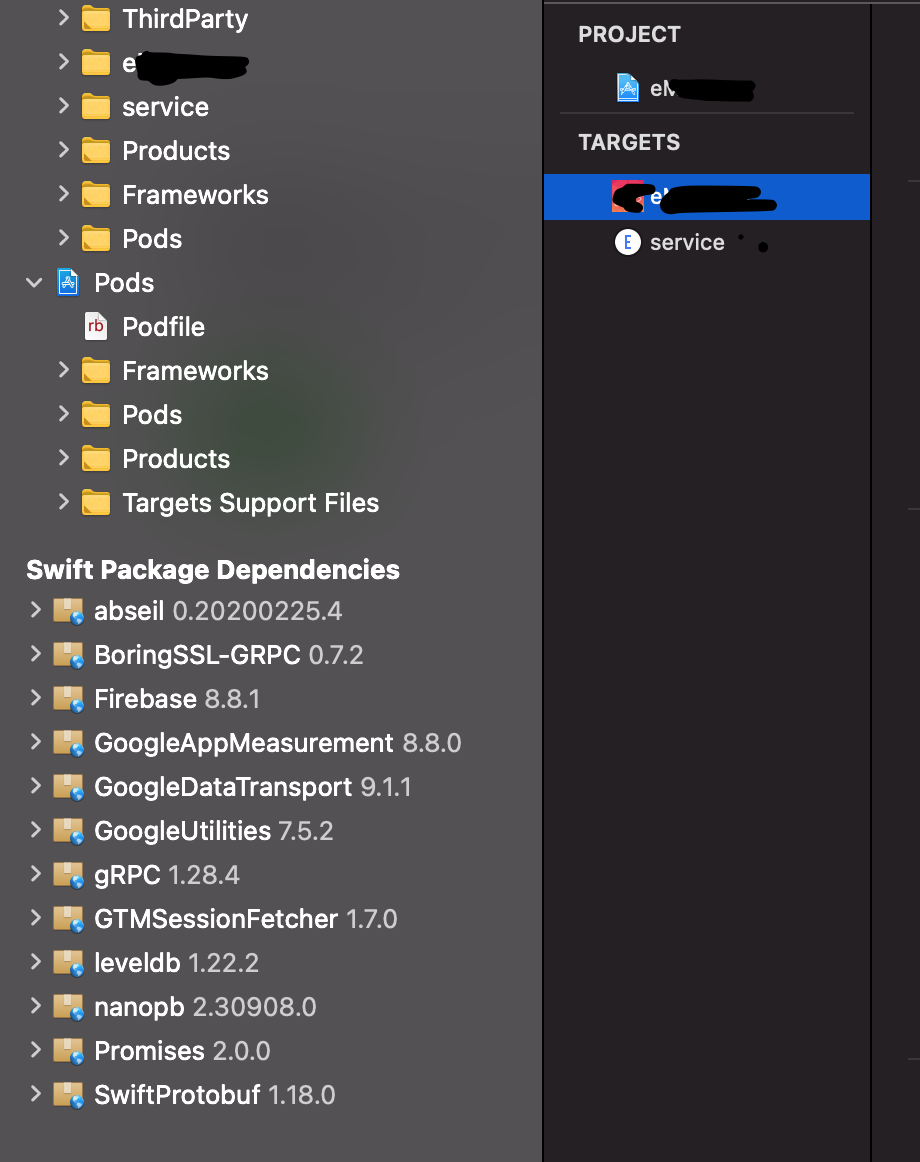Click the SwiftProtobuf package icon

click(68, 1095)
